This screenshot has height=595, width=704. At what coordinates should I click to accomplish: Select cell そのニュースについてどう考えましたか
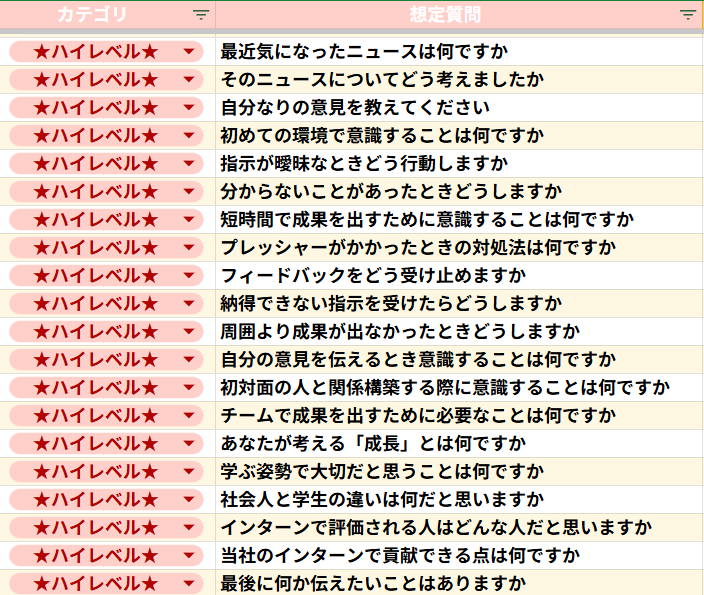pos(459,79)
